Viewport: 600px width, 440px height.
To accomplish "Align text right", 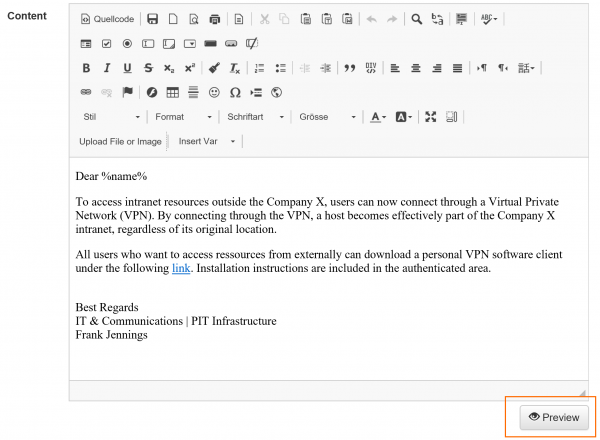I will coord(437,68).
